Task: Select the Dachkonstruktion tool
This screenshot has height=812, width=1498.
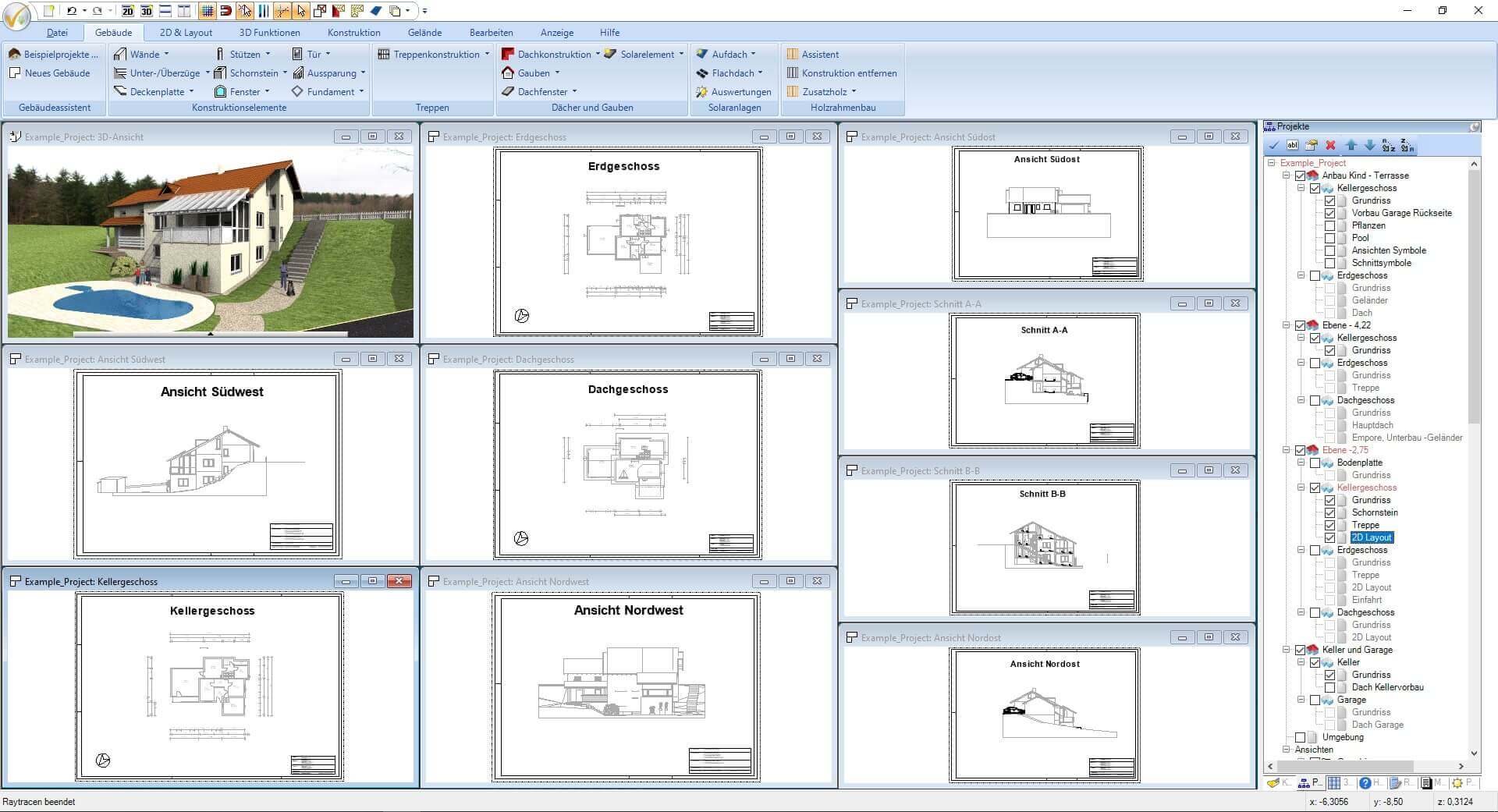Action: [x=555, y=54]
